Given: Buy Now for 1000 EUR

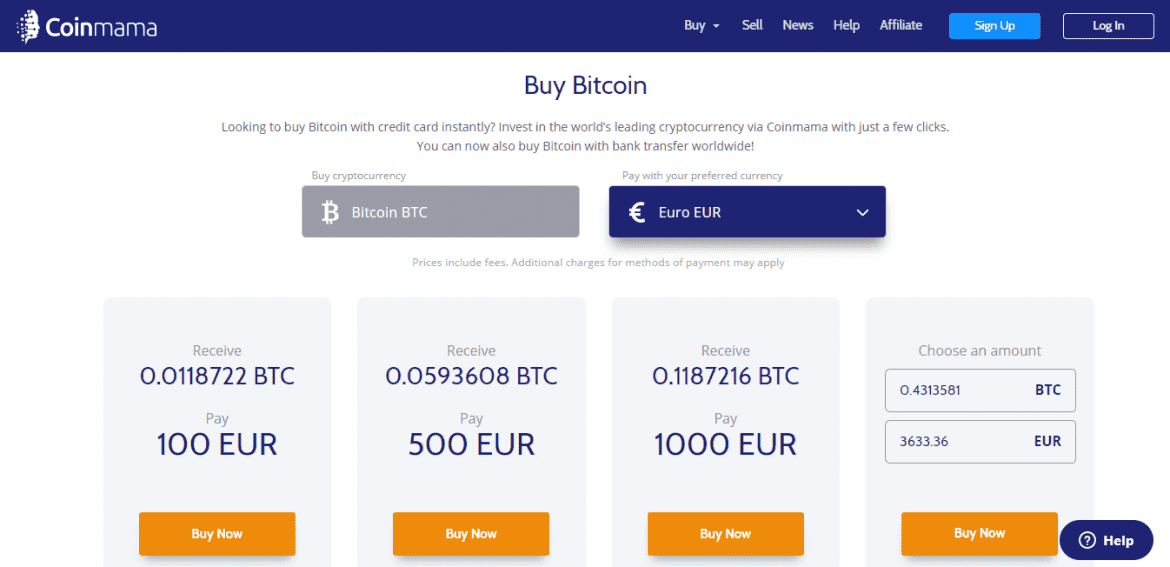Looking at the screenshot, I should (x=725, y=534).
